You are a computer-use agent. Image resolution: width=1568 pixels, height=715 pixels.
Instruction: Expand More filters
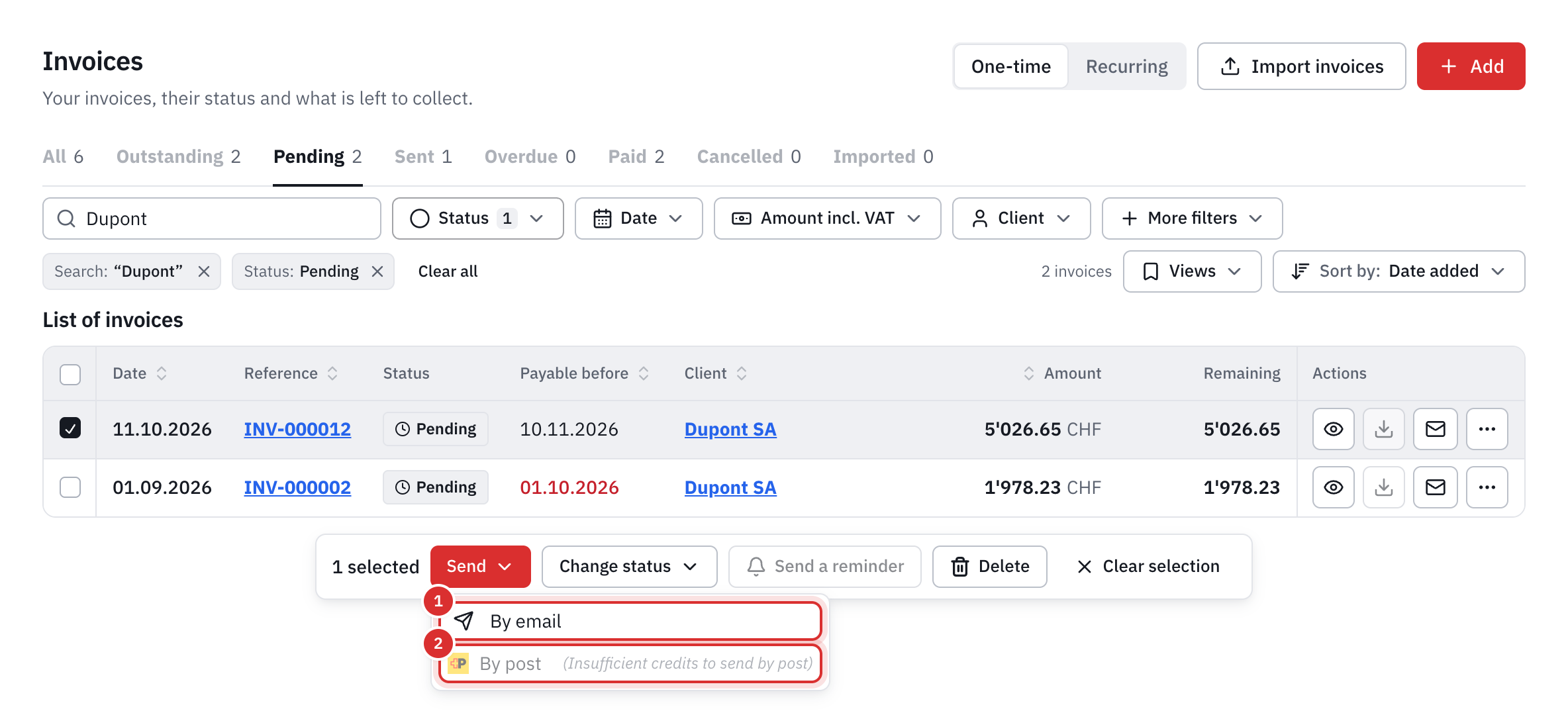(x=1192, y=218)
